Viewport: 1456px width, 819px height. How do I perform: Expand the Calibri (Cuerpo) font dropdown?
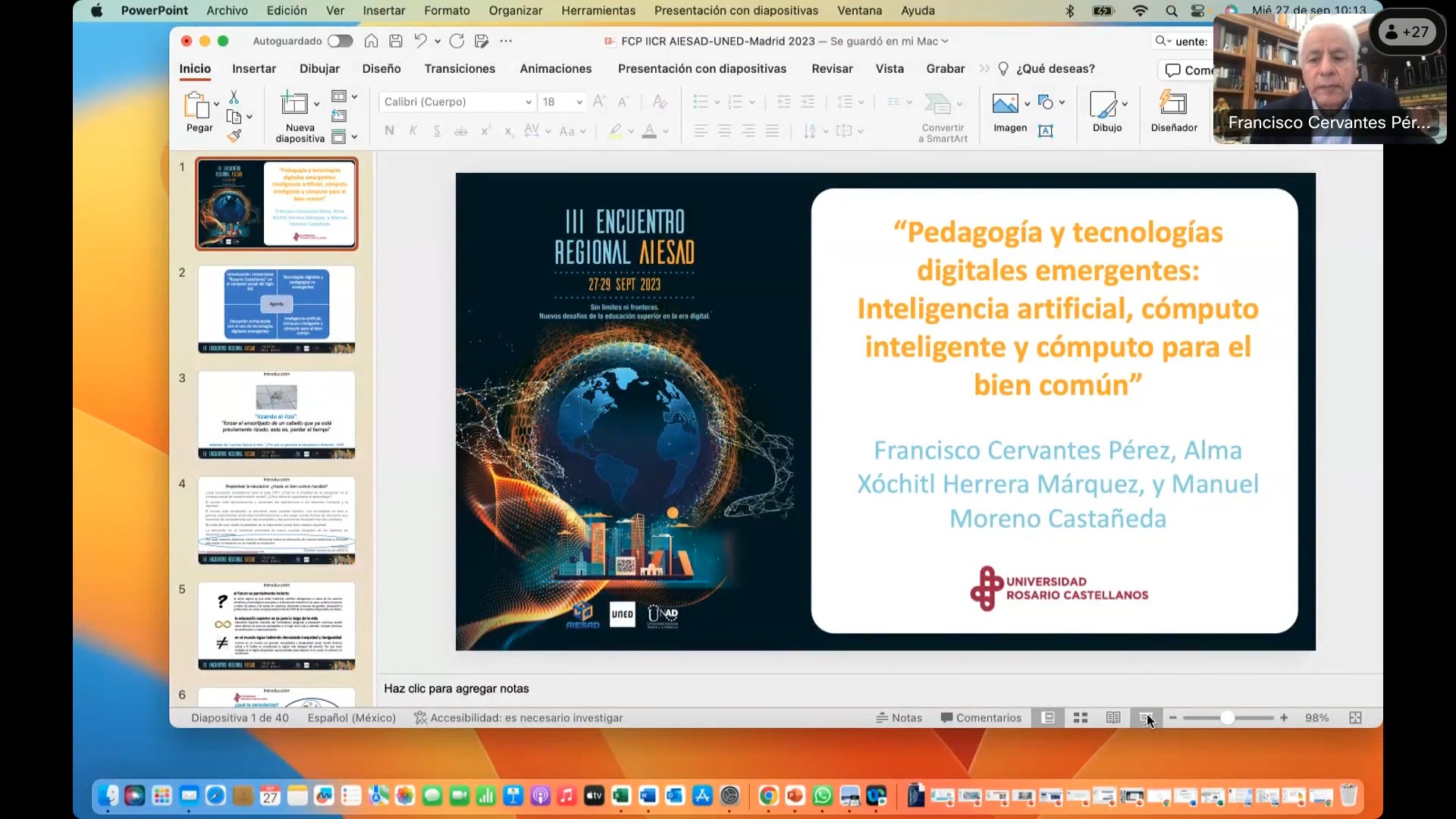[x=529, y=102]
